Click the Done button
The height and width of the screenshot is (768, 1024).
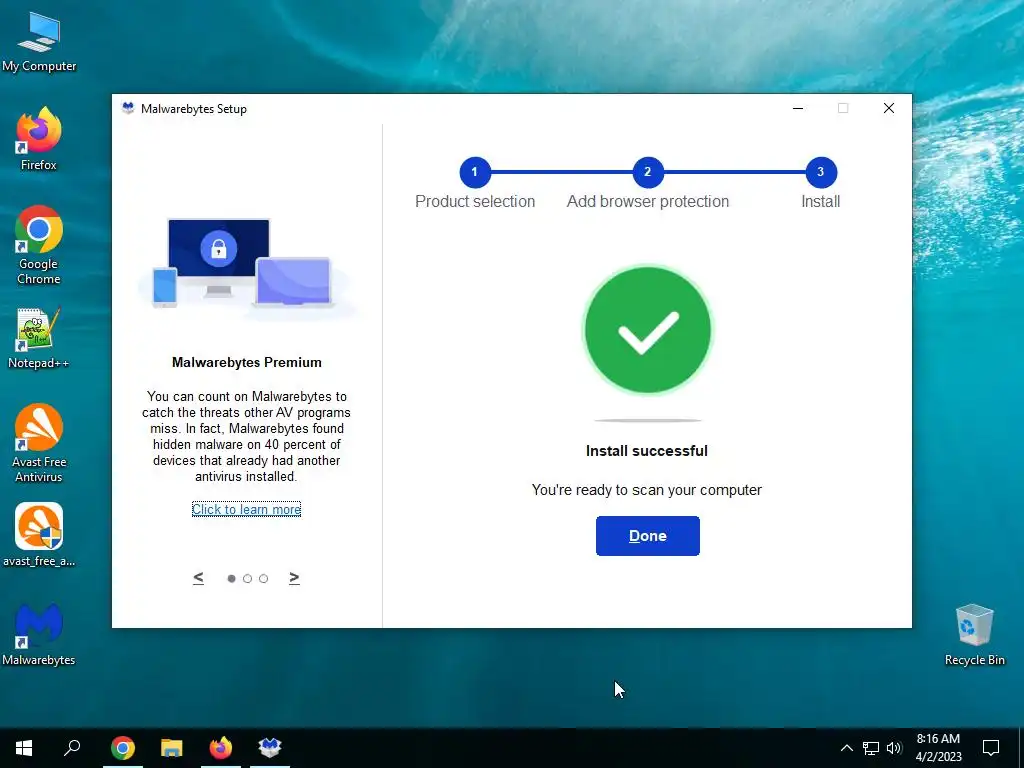(647, 536)
